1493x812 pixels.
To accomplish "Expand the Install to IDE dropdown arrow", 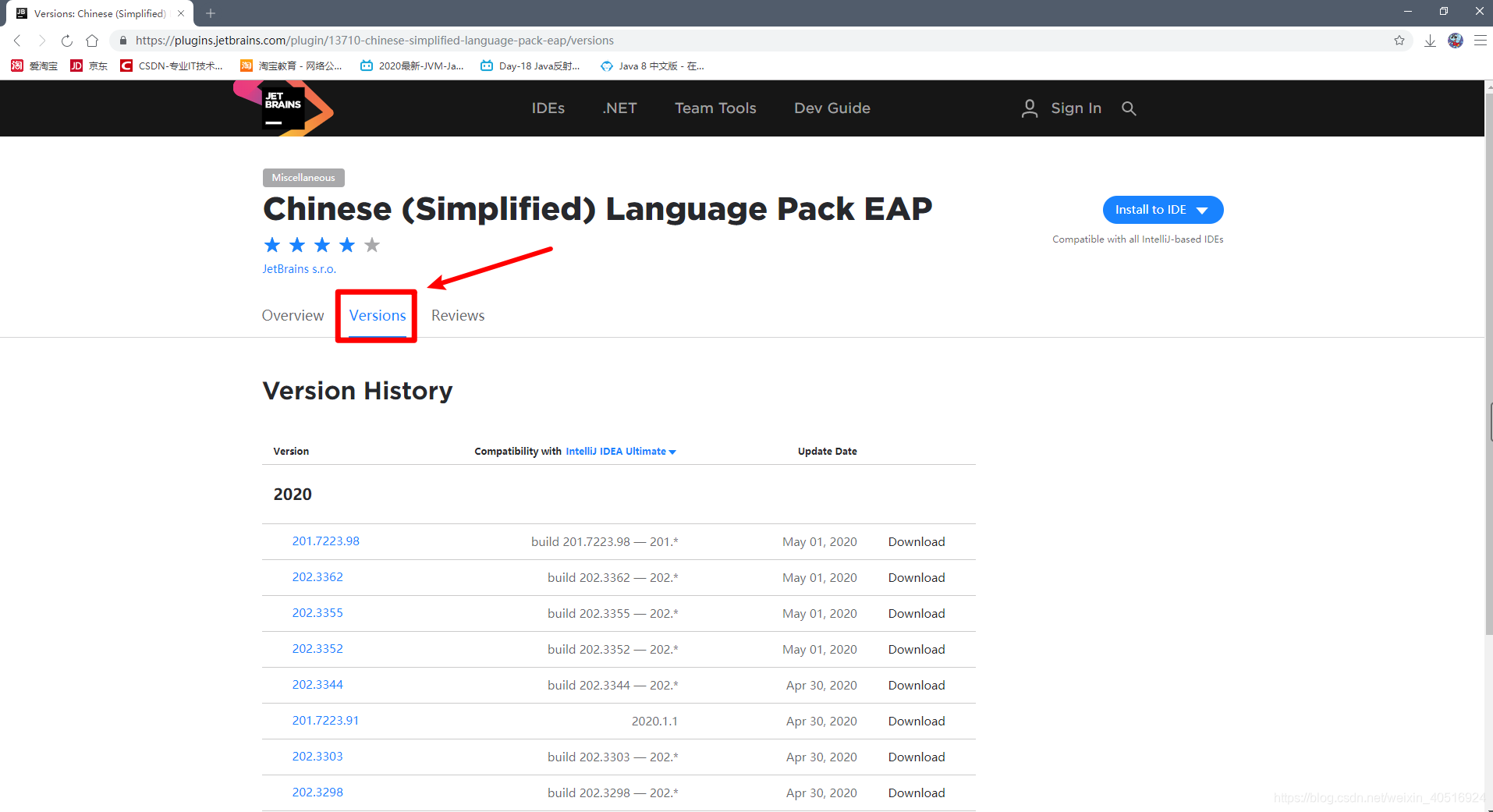I will coord(1202,210).
